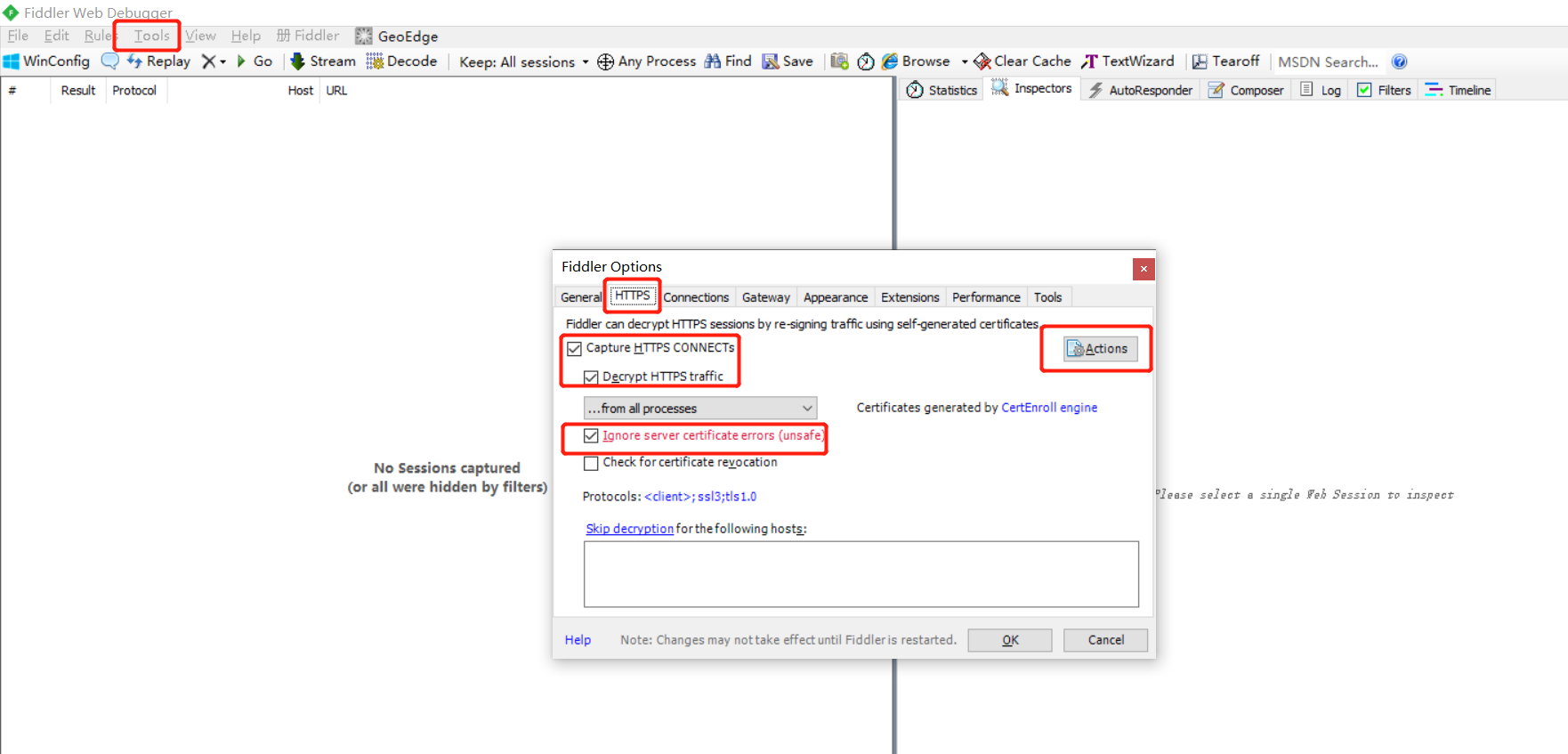The width and height of the screenshot is (1568, 754).
Task: Switch to the Connections options tab
Action: point(696,297)
